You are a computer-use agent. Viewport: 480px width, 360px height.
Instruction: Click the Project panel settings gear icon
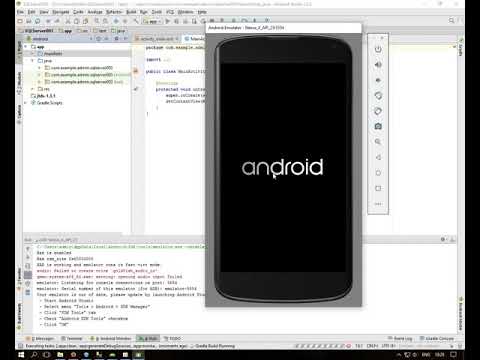(x=116, y=39)
